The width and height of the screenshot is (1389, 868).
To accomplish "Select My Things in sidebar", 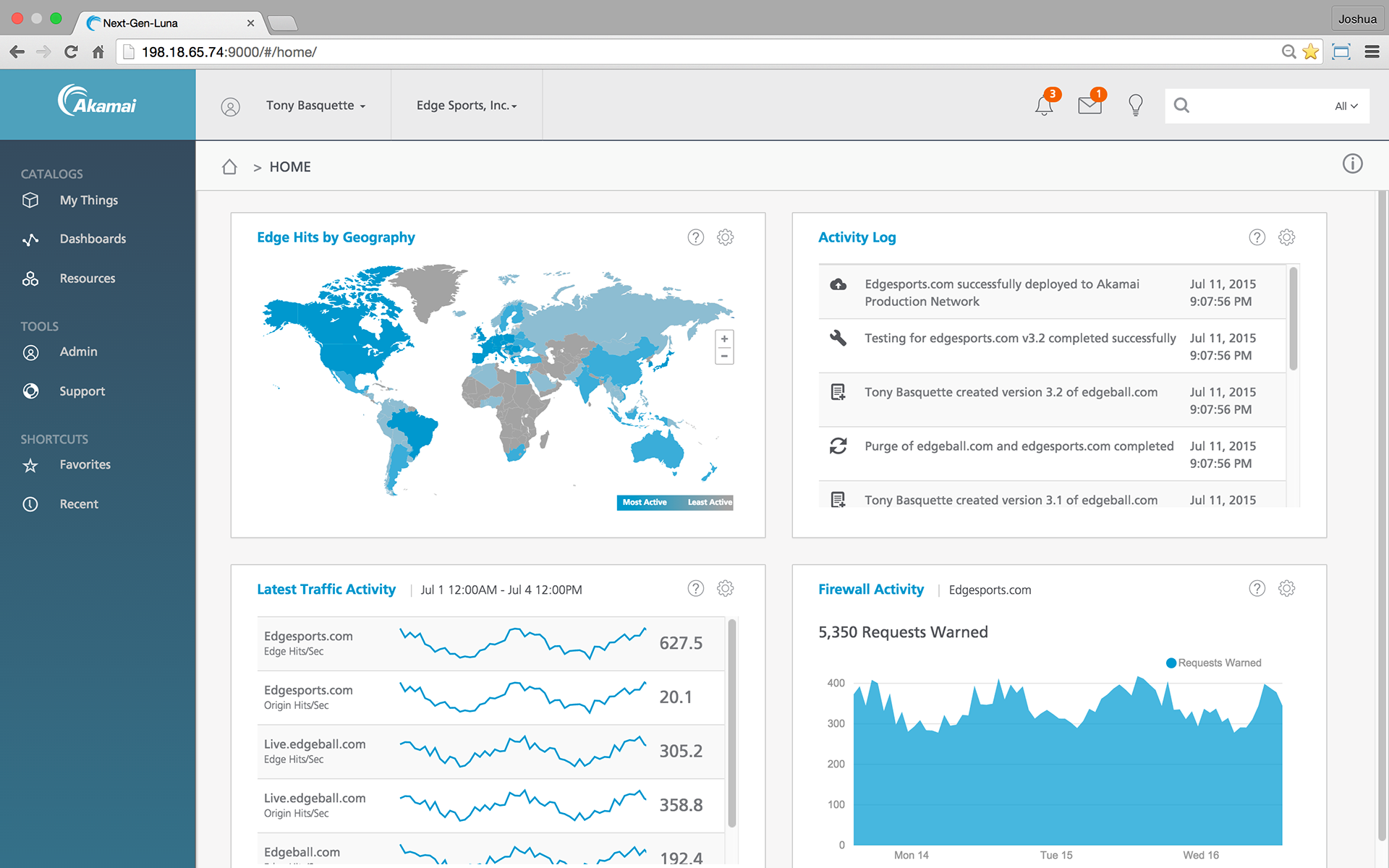I will (89, 200).
